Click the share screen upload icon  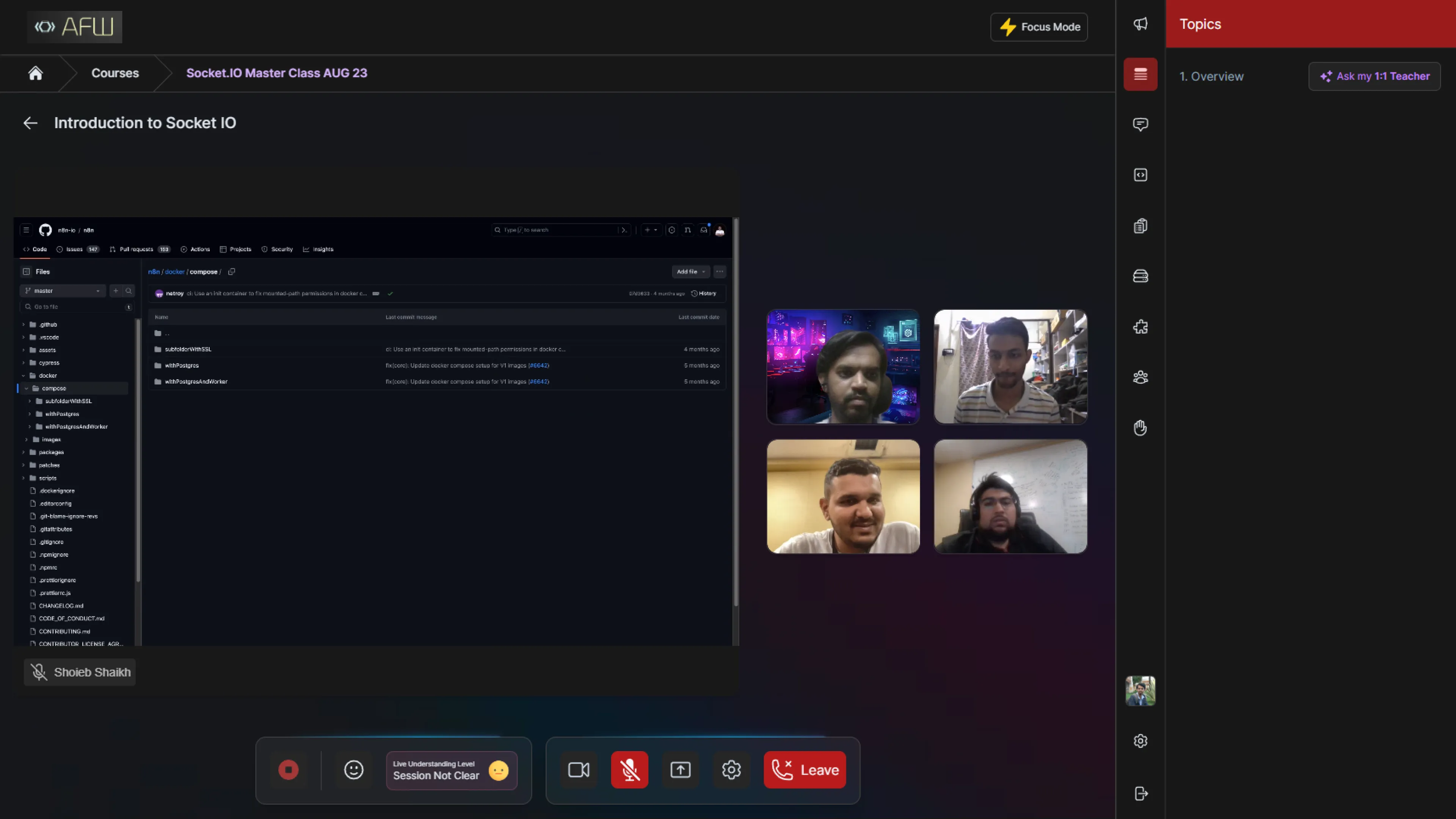pos(680,770)
